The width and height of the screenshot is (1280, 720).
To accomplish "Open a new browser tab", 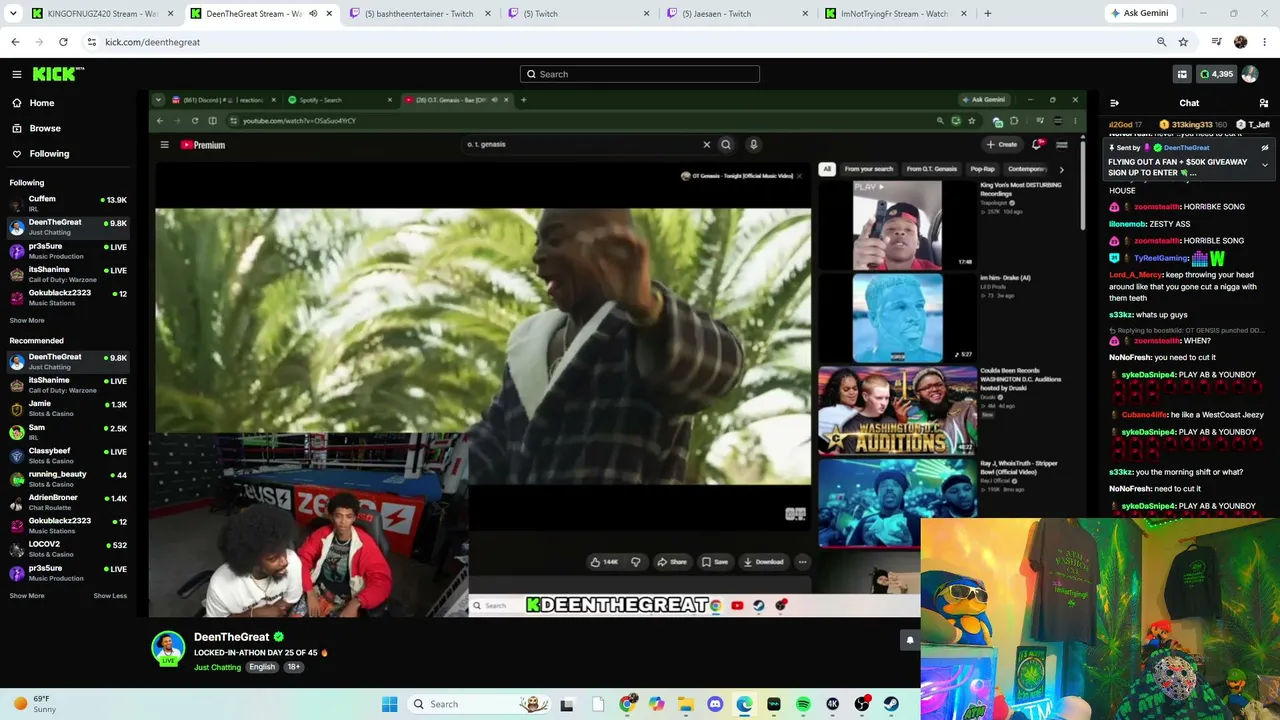I will point(988,14).
